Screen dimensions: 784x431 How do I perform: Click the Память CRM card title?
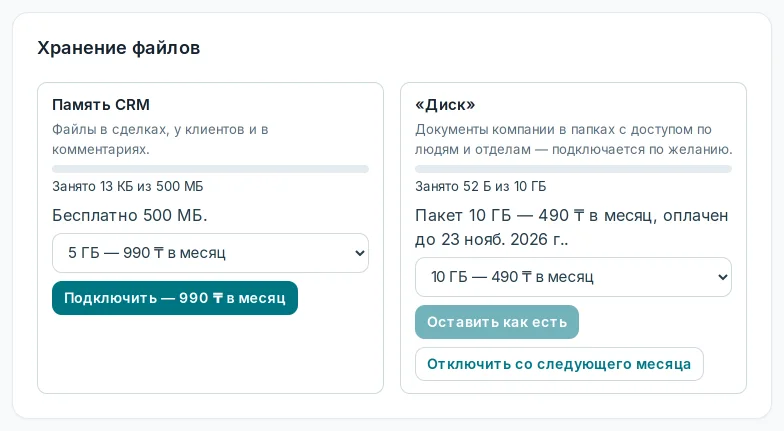(x=101, y=104)
